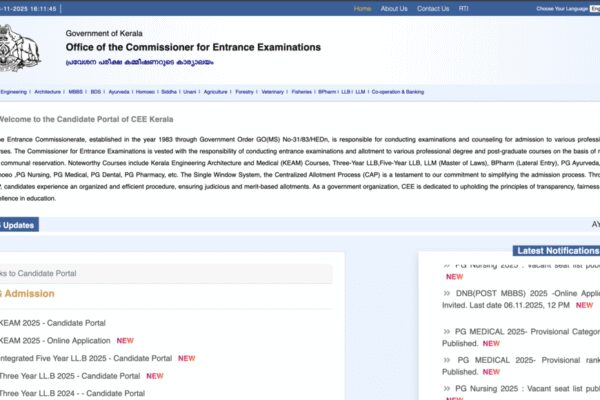Image resolution: width=600 pixels, height=400 pixels.
Task: Open the BDS course link
Action: pos(96,92)
